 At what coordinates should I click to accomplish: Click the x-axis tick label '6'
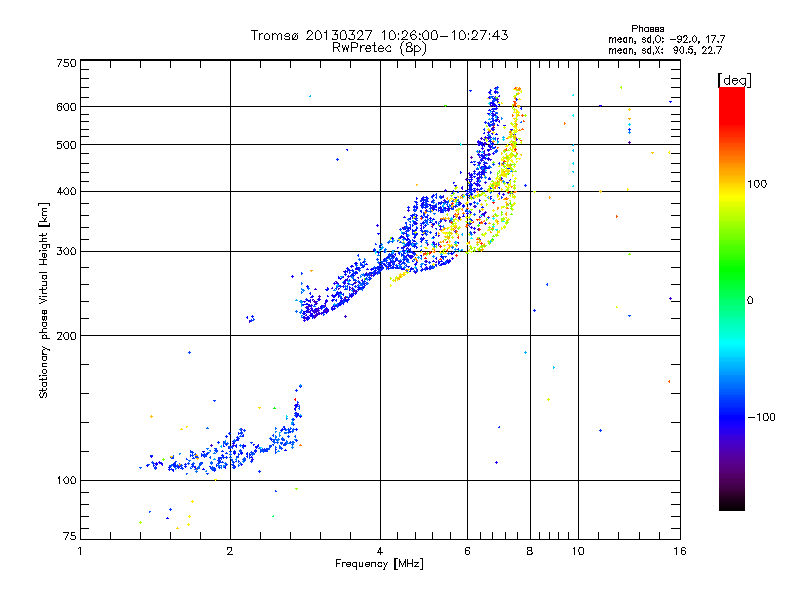pyautogui.click(x=467, y=551)
